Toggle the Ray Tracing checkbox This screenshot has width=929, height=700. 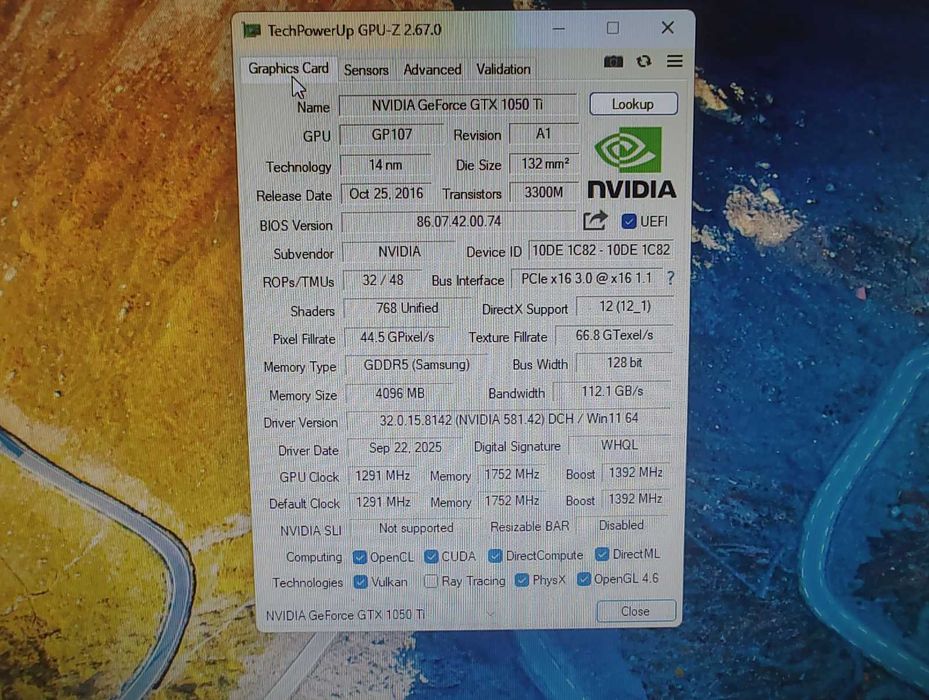click(x=431, y=581)
